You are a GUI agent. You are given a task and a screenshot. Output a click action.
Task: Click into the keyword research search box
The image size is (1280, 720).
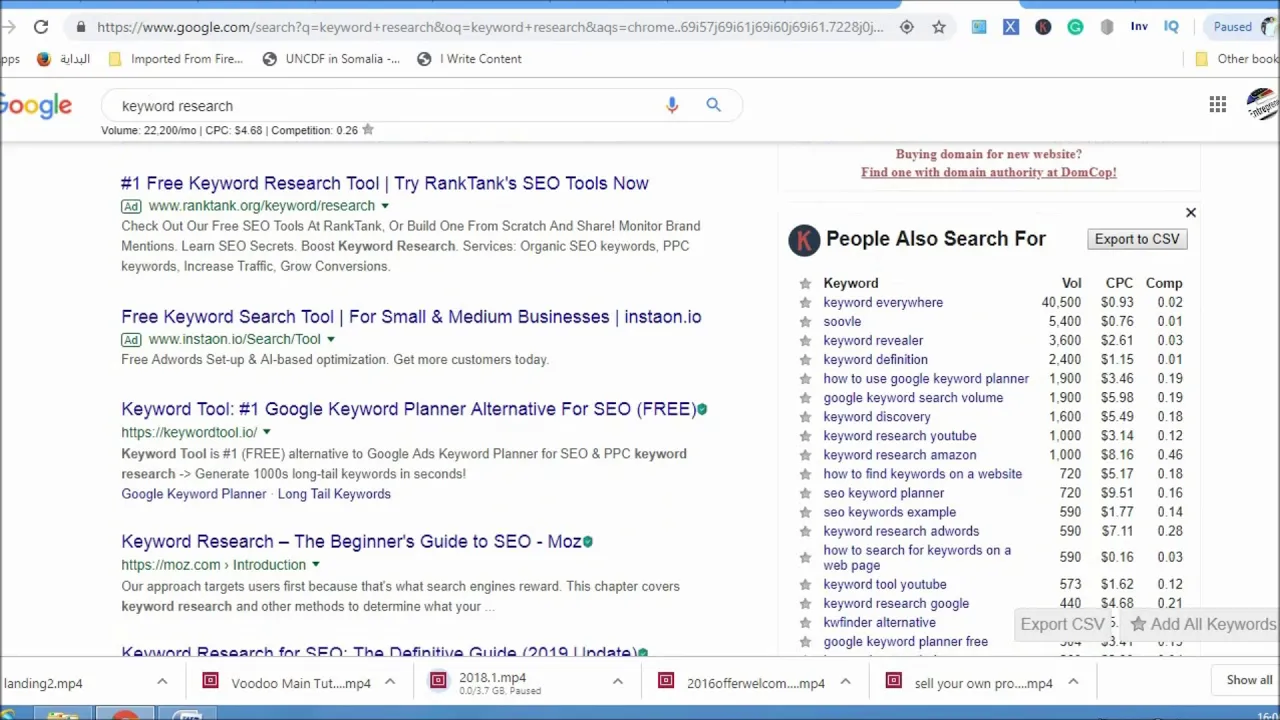pyautogui.click(x=385, y=106)
